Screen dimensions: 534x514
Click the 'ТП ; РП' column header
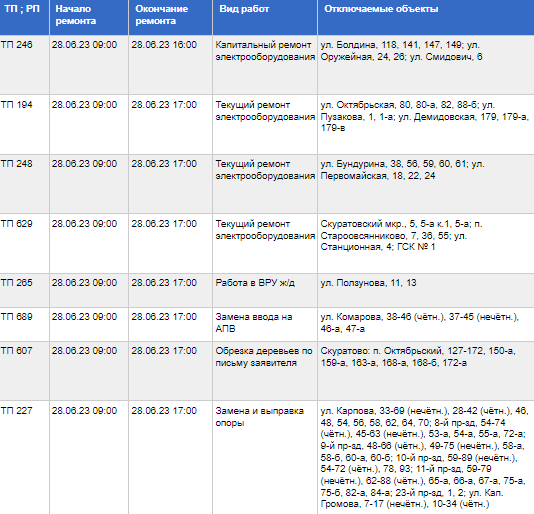[x=24, y=17]
